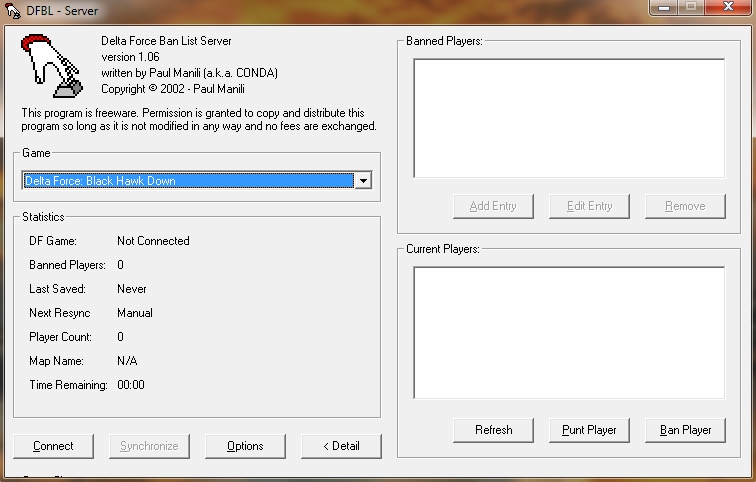Click the 'Never' Last Saved value
This screenshot has height=482, width=756.
click(132, 289)
